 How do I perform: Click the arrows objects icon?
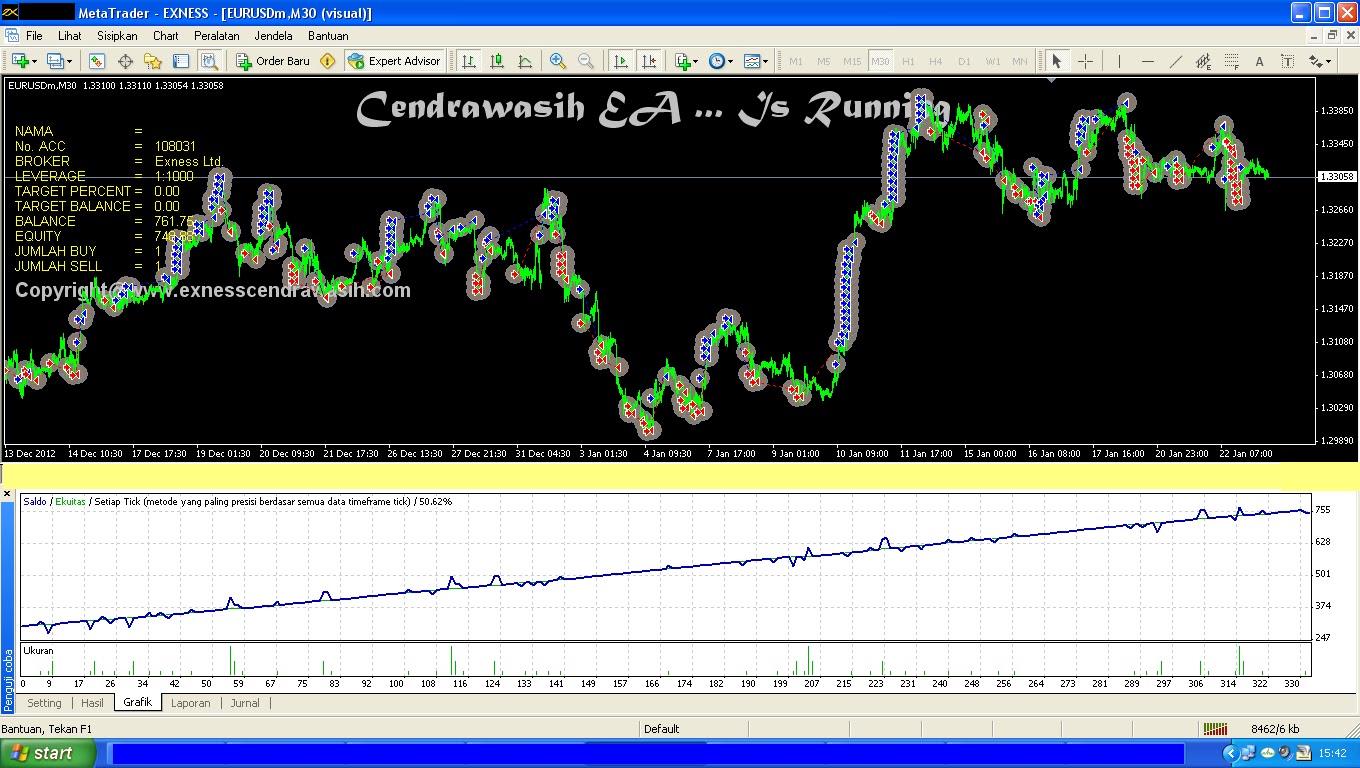(1315, 61)
